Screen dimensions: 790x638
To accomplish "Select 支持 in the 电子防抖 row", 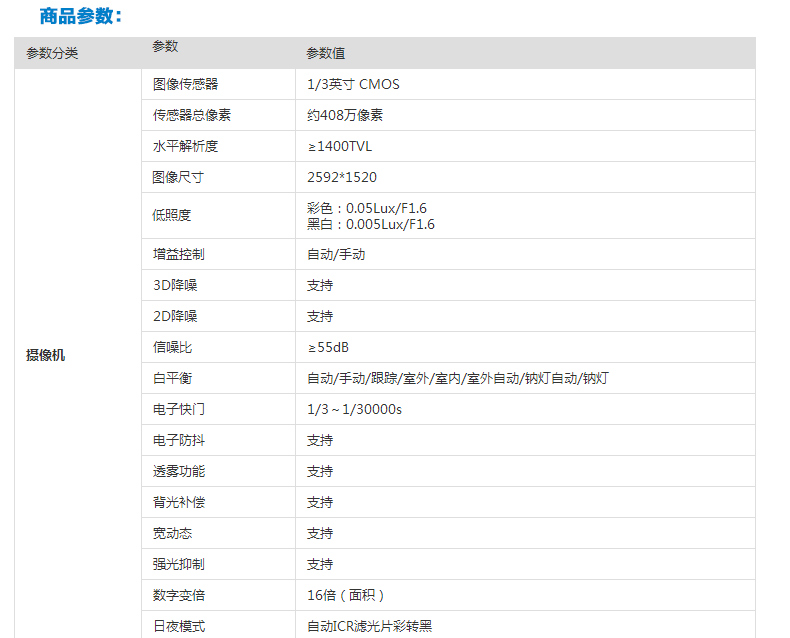I will pos(320,440).
